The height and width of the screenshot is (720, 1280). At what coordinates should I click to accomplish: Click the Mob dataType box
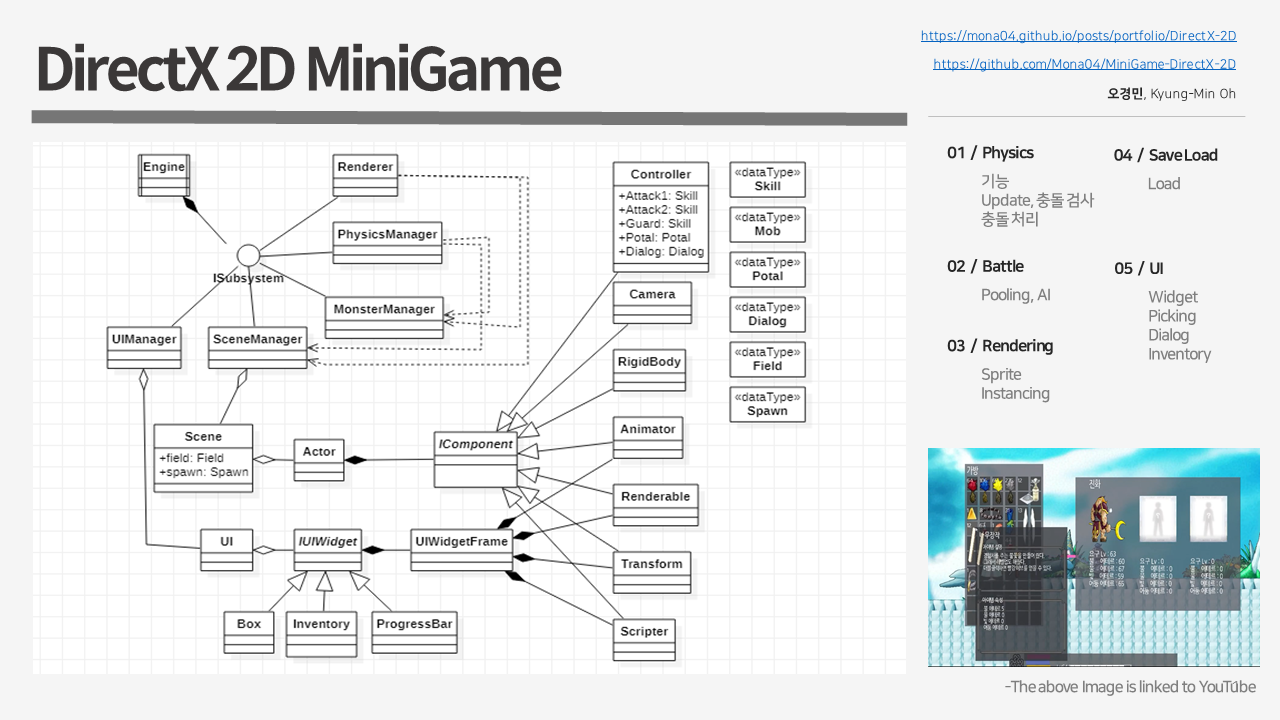[x=767, y=225]
